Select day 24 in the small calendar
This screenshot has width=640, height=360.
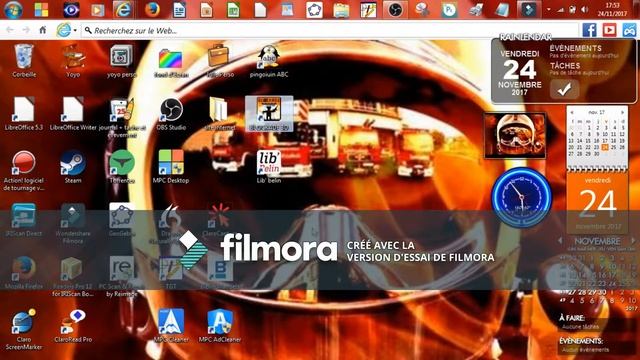(x=605, y=147)
